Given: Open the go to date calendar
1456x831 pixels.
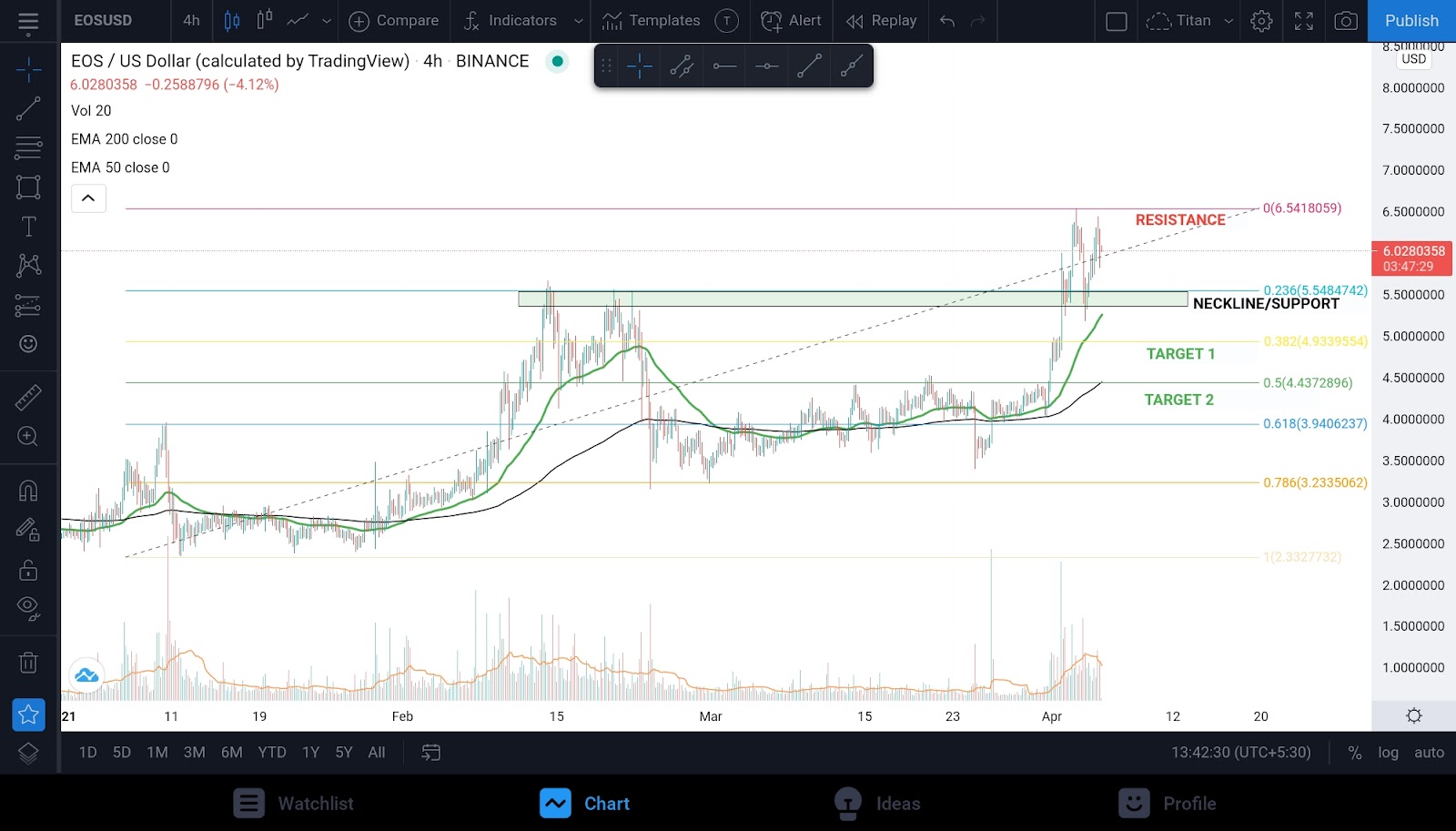Looking at the screenshot, I should pos(431,753).
